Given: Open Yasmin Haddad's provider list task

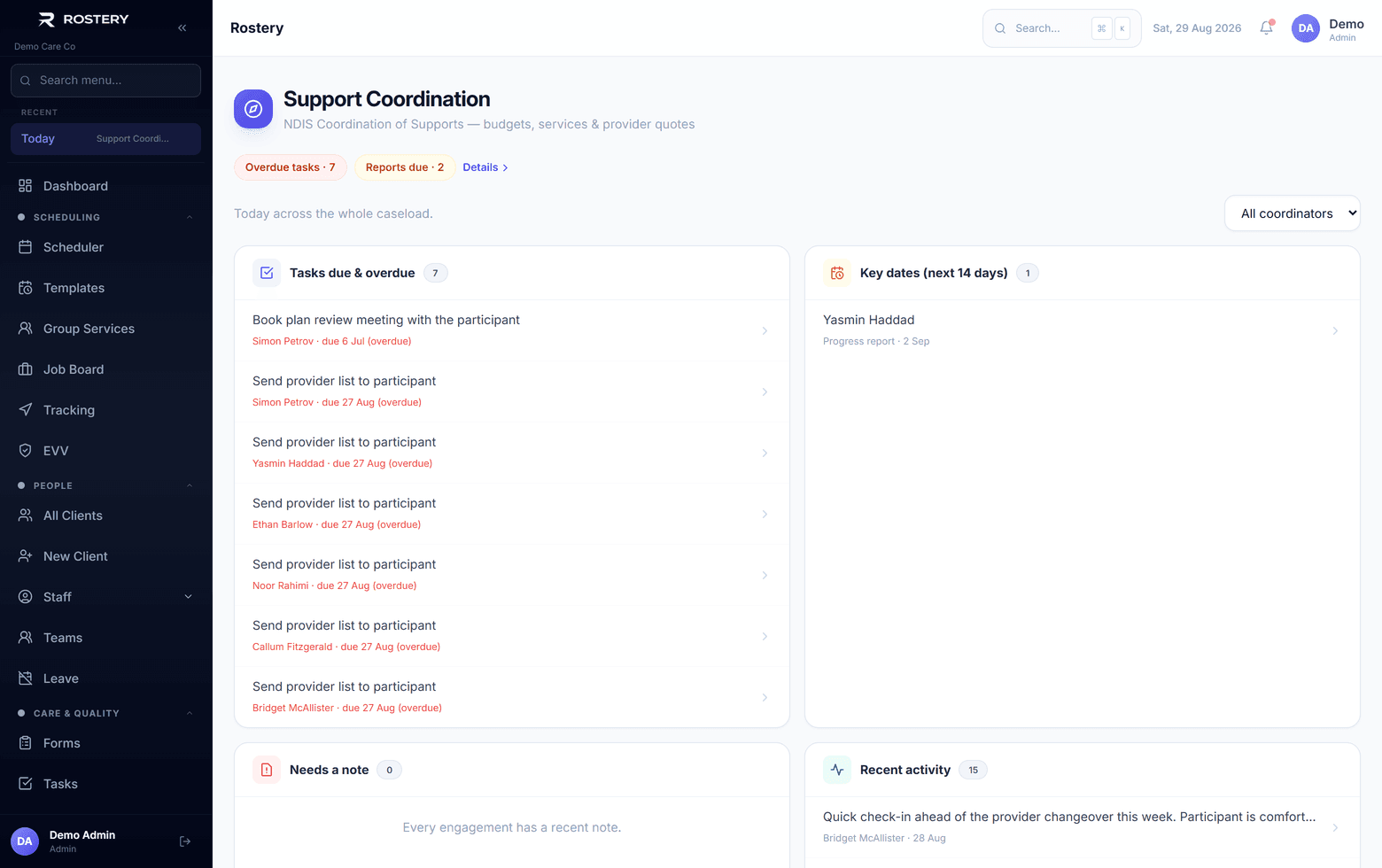Looking at the screenshot, I should [x=511, y=453].
